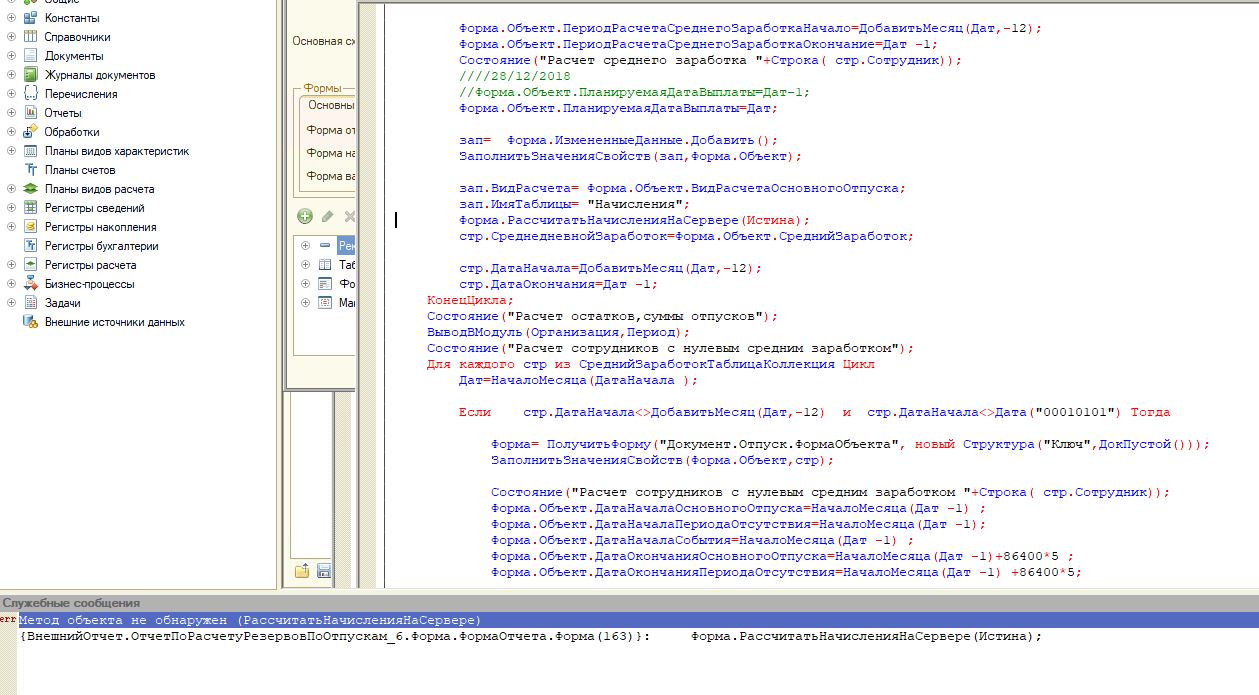Viewport: 1259px width, 695px height.
Task: Expand the Обработки node
Action: 11,132
